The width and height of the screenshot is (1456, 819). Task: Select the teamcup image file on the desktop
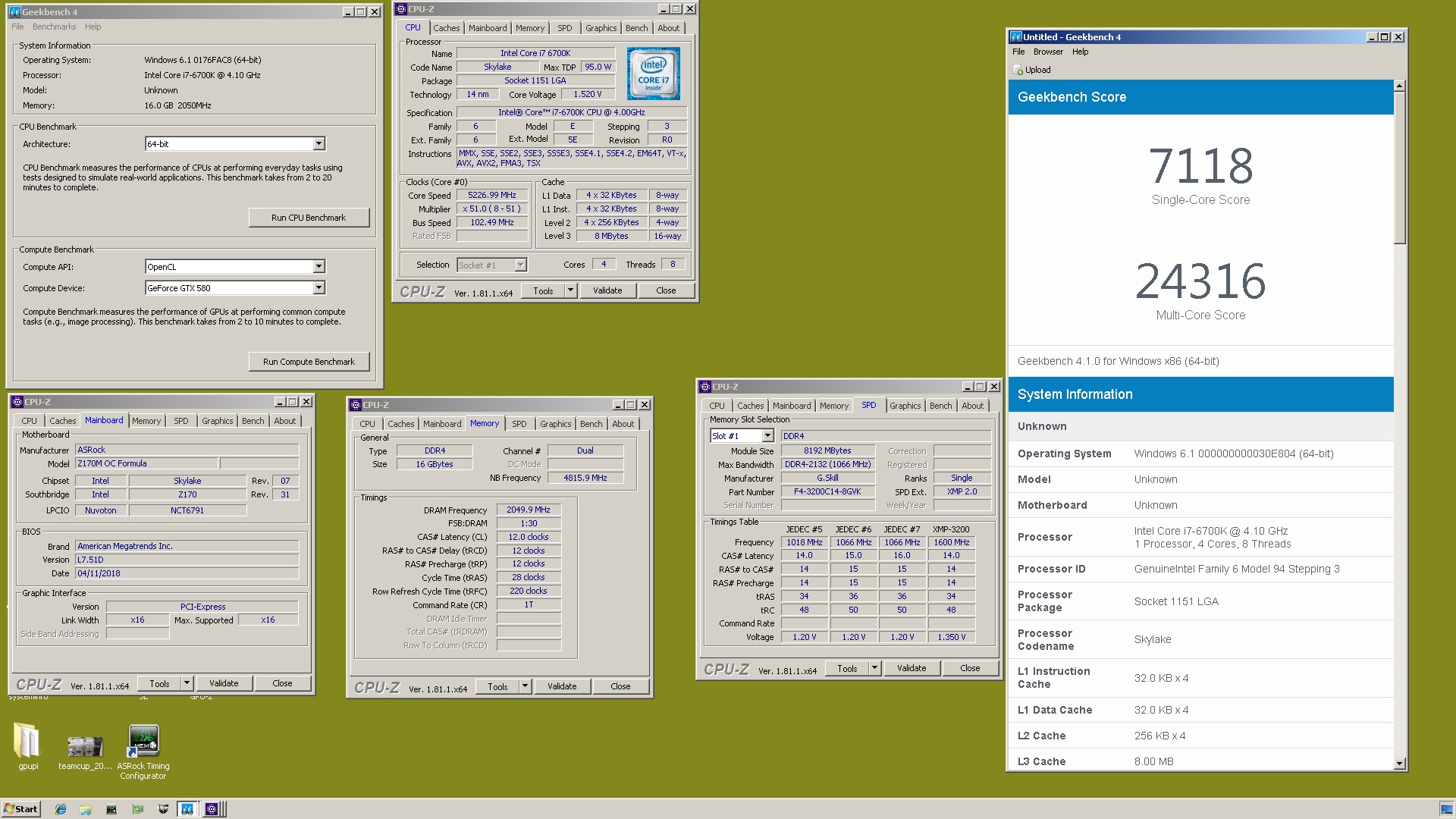point(85,753)
